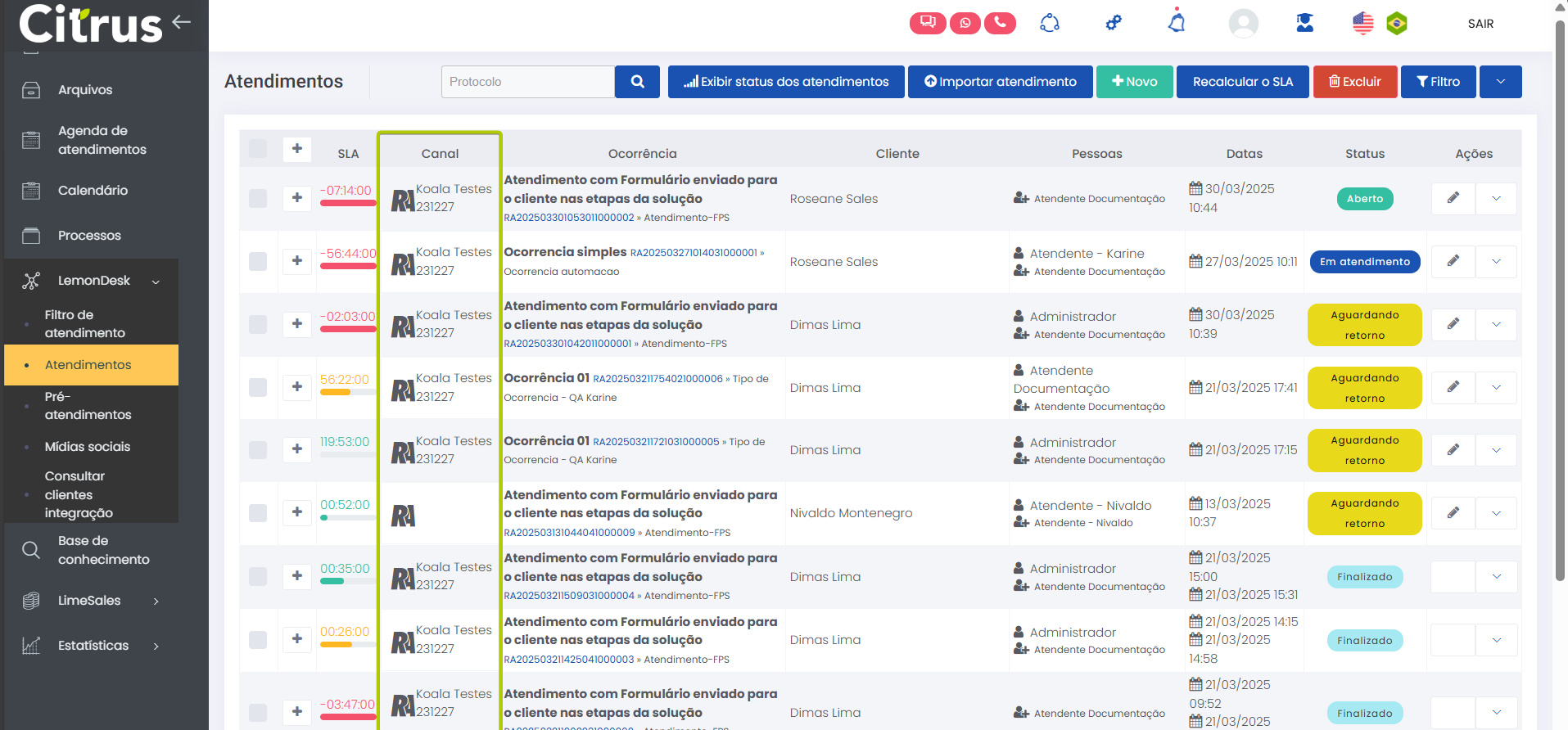Screen dimensions: 1568x730
Task: Open the notification bell icon
Action: click(x=1177, y=23)
